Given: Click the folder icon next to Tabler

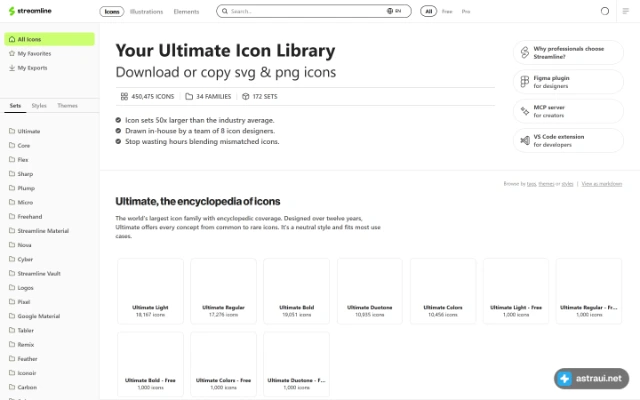Looking at the screenshot, I should click(x=12, y=330).
